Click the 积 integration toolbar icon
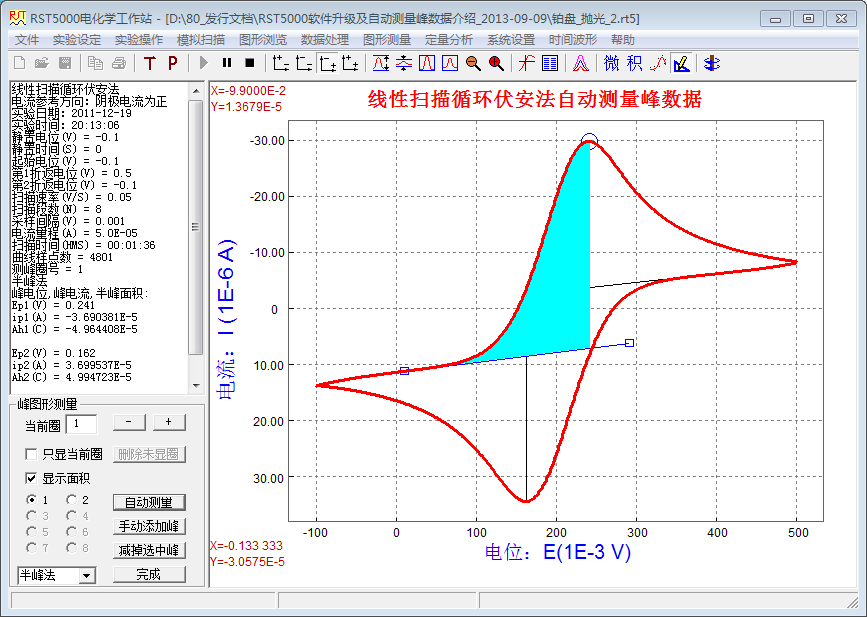Image resolution: width=867 pixels, height=617 pixels. [635, 63]
